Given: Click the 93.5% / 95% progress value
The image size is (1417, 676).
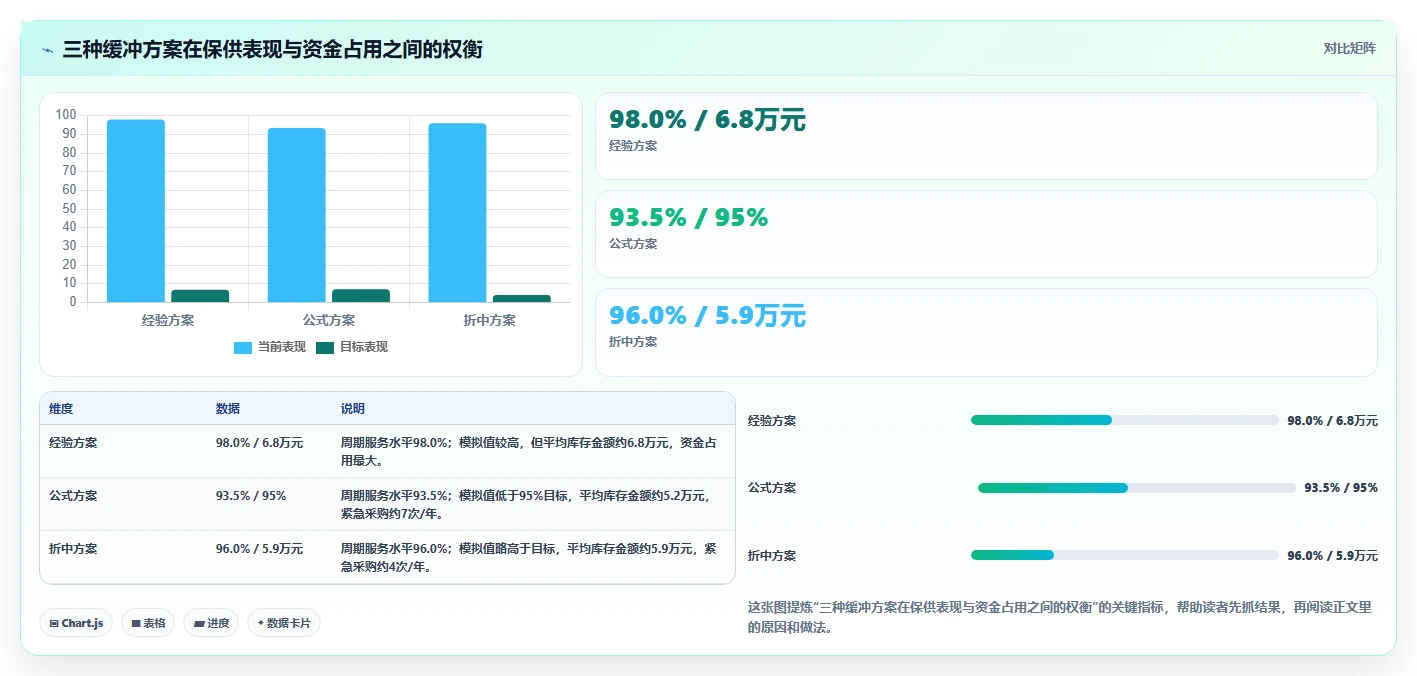Looking at the screenshot, I should click(x=1341, y=488).
